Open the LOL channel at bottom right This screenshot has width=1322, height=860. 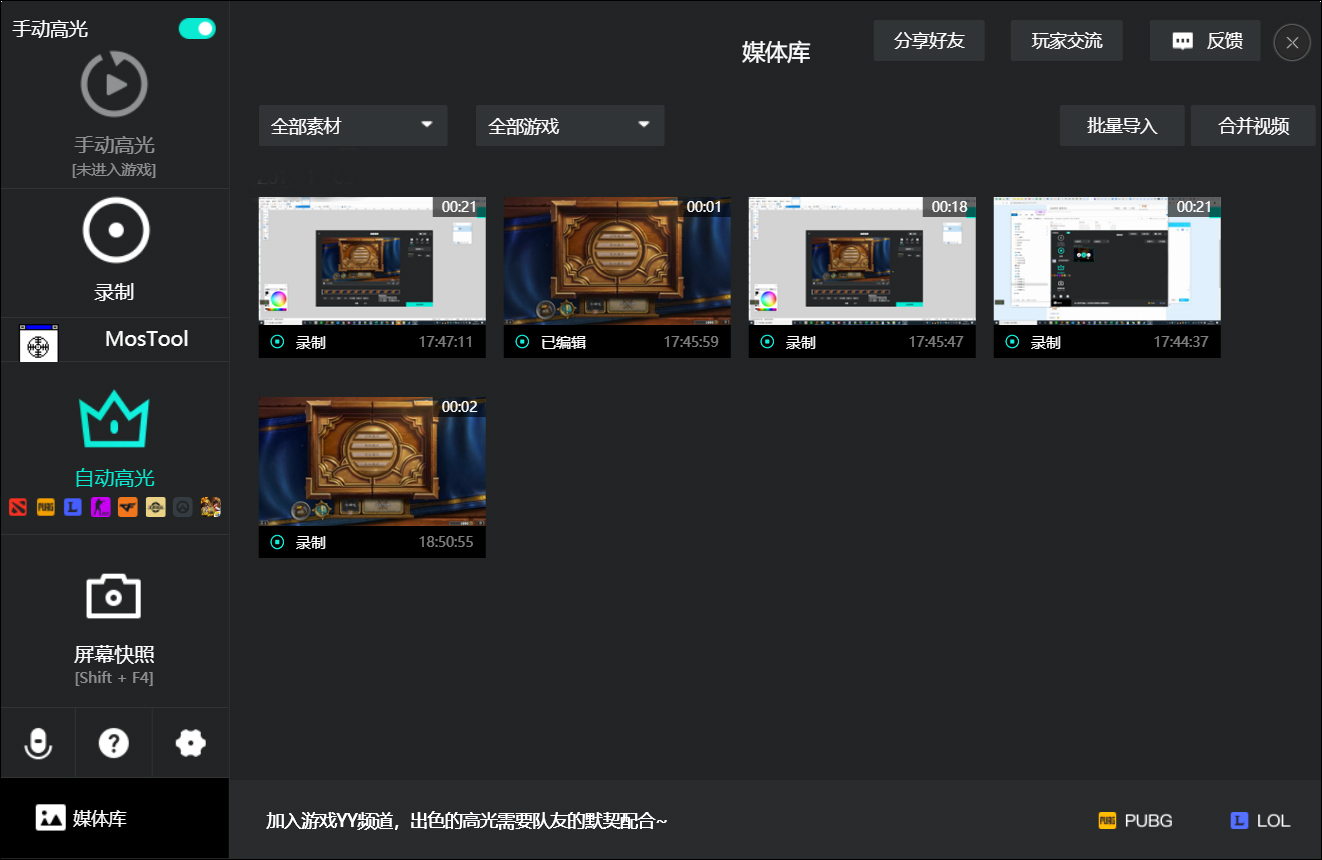(x=1260, y=821)
